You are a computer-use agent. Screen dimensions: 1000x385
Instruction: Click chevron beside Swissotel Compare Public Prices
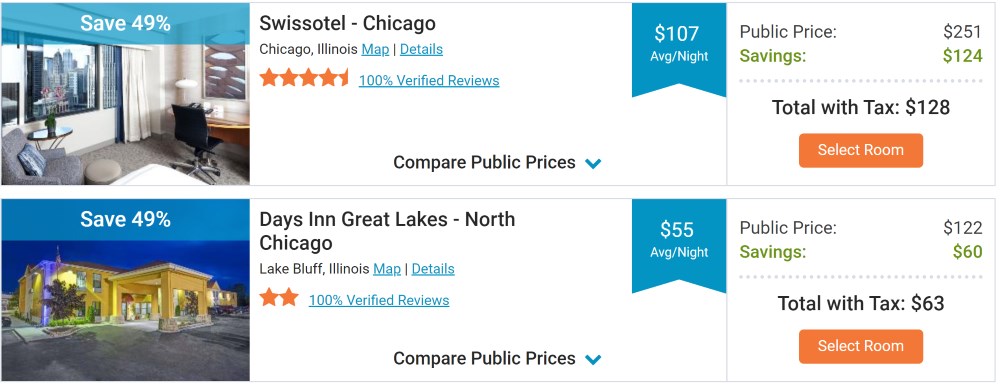(x=593, y=164)
